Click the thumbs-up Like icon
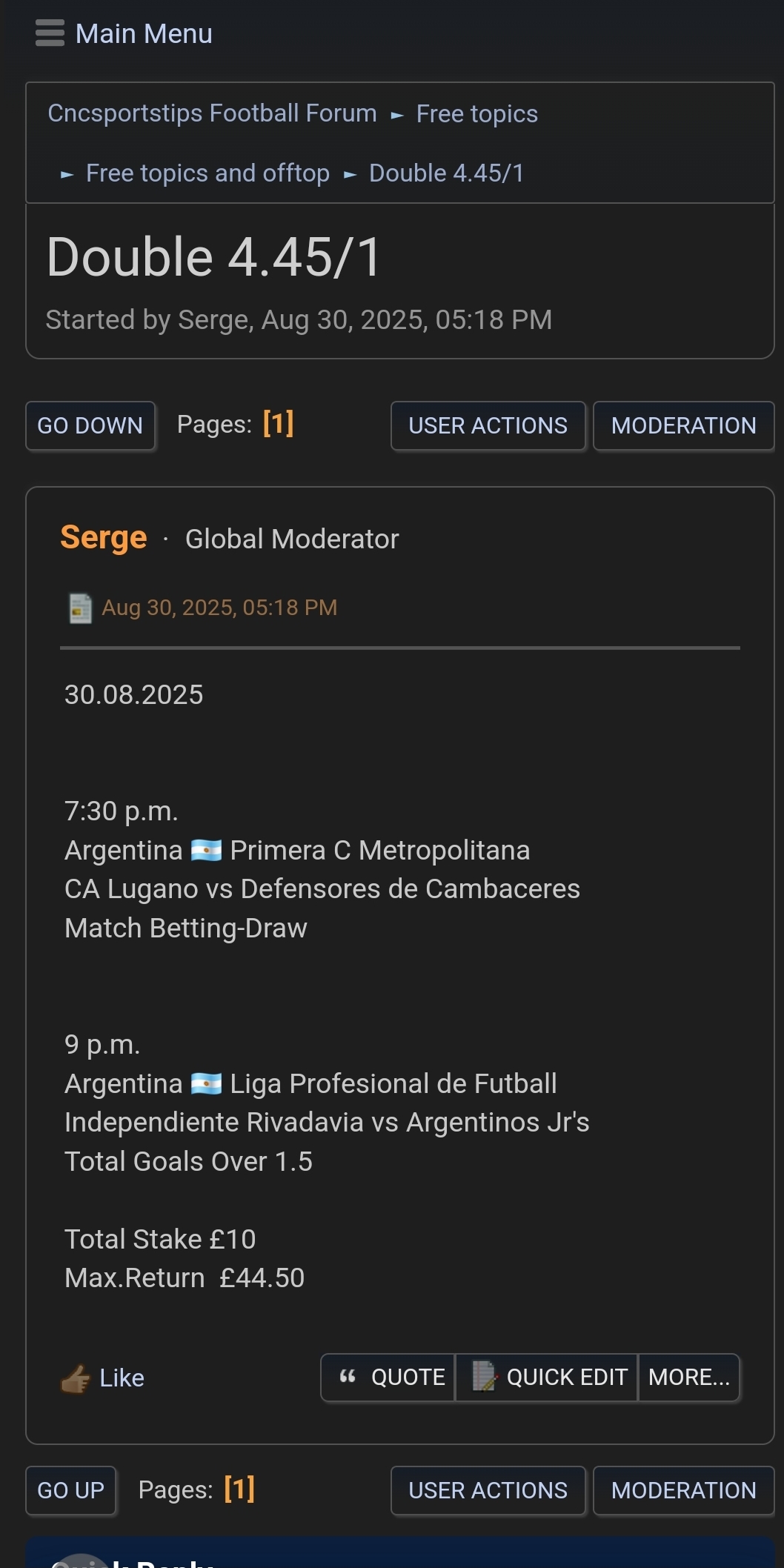This screenshot has width=784, height=1568. (x=76, y=1378)
